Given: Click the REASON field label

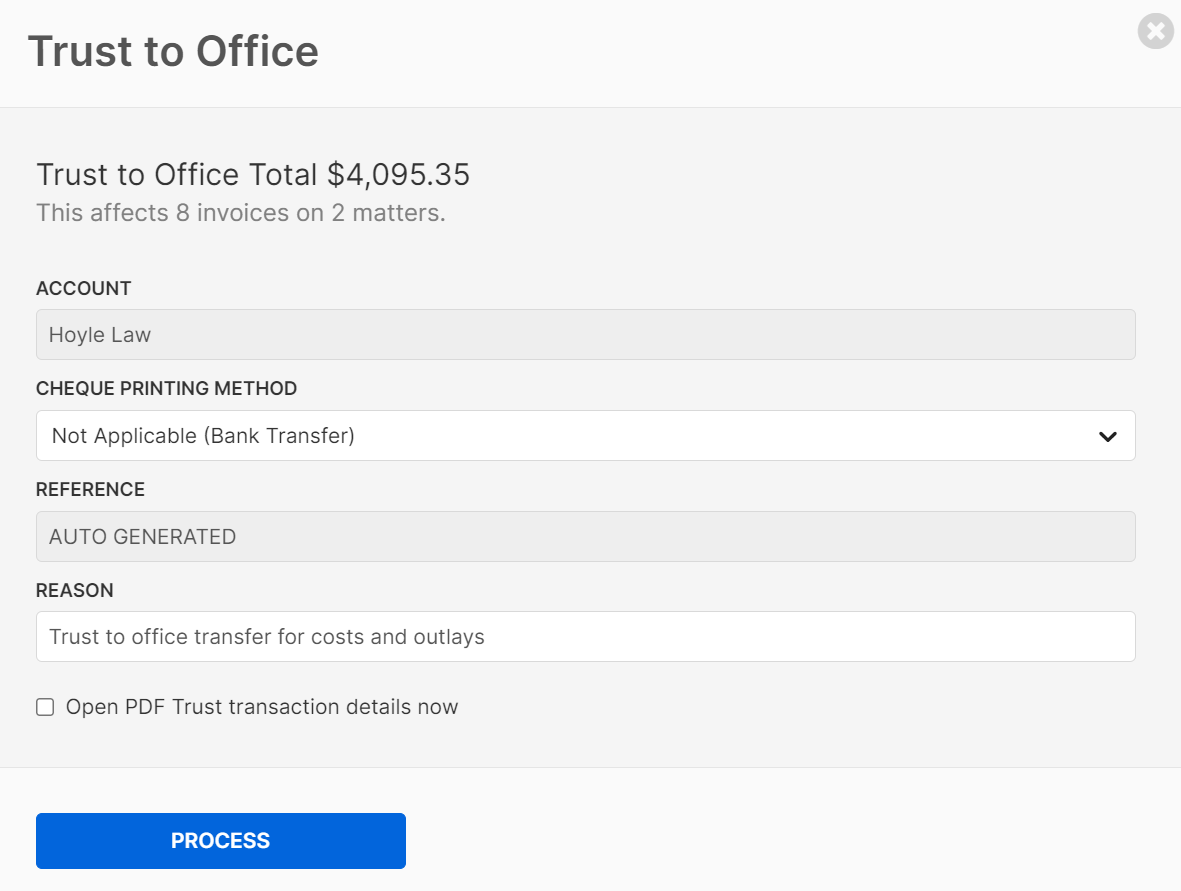Looking at the screenshot, I should pyautogui.click(x=75, y=590).
